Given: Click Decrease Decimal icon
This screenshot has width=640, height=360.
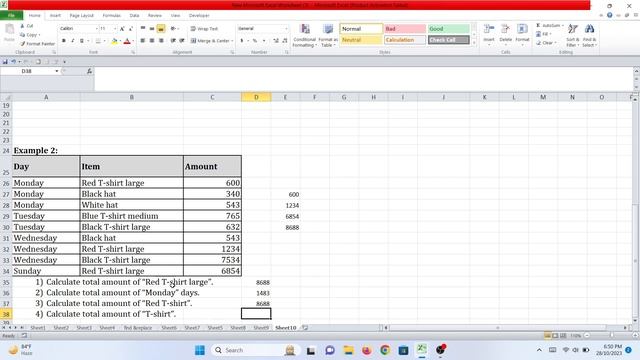Looking at the screenshot, I should coord(284,41).
